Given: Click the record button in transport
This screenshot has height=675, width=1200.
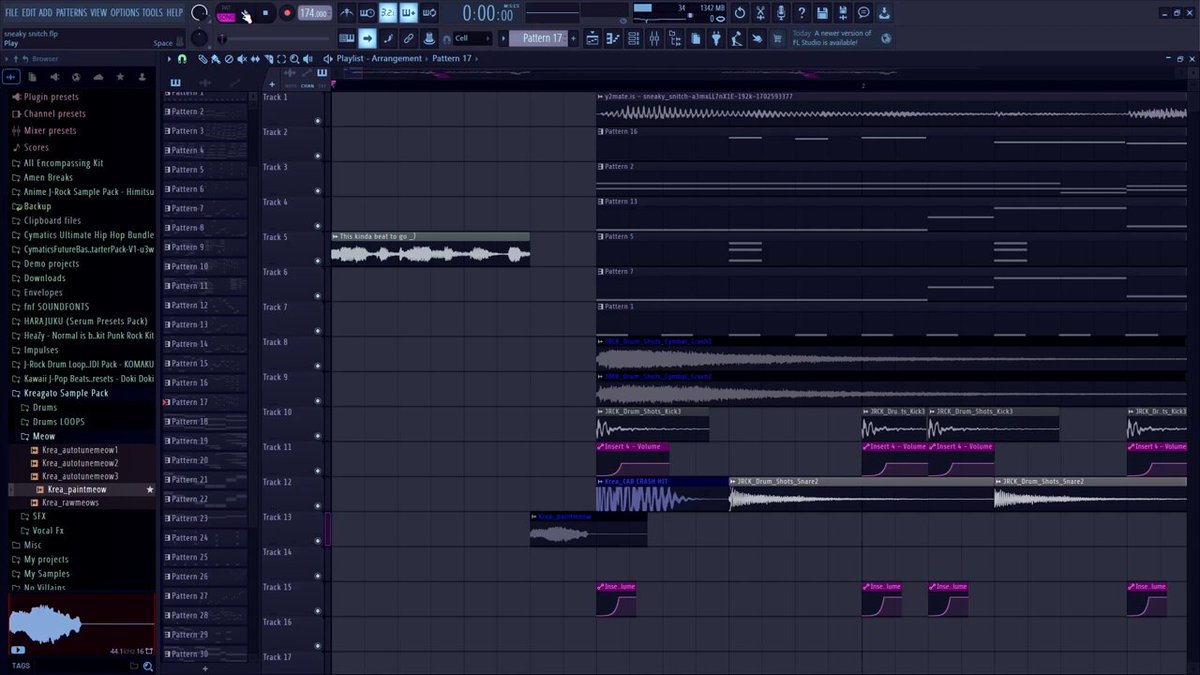Looking at the screenshot, I should pos(287,13).
